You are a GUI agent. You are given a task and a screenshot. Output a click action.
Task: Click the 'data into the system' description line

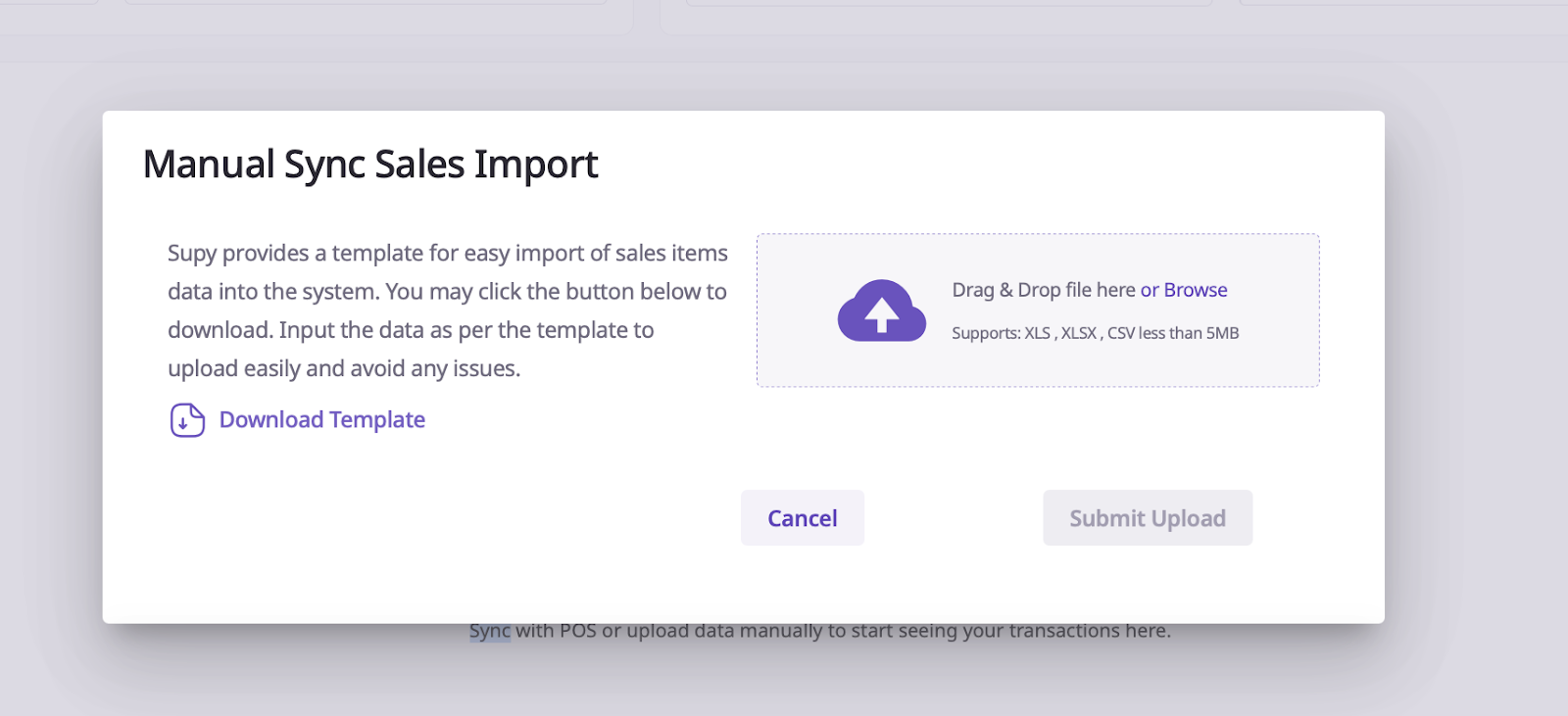(274, 292)
